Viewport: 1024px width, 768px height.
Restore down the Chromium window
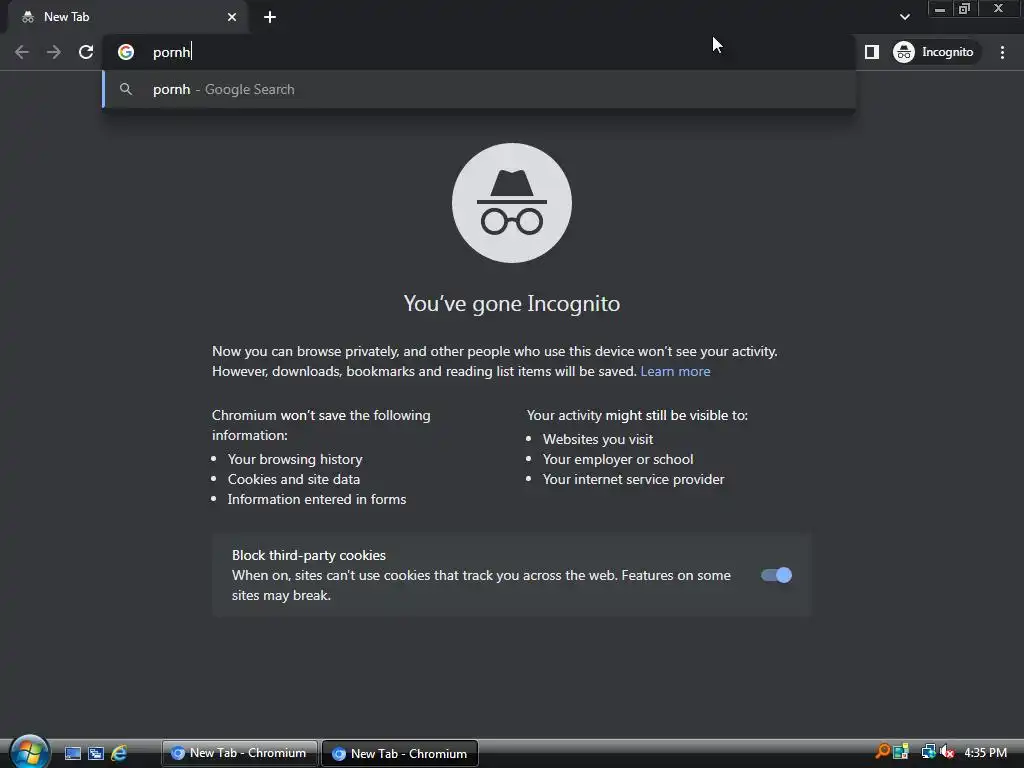coord(965,9)
